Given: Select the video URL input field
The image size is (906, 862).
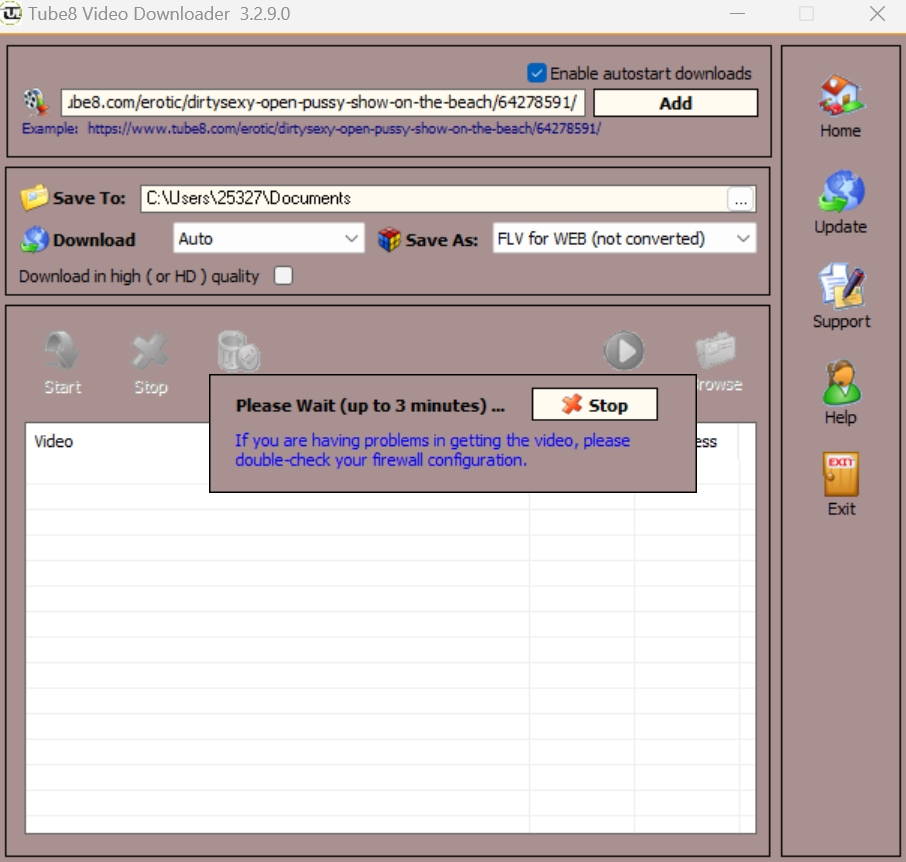Looking at the screenshot, I should tap(320, 103).
